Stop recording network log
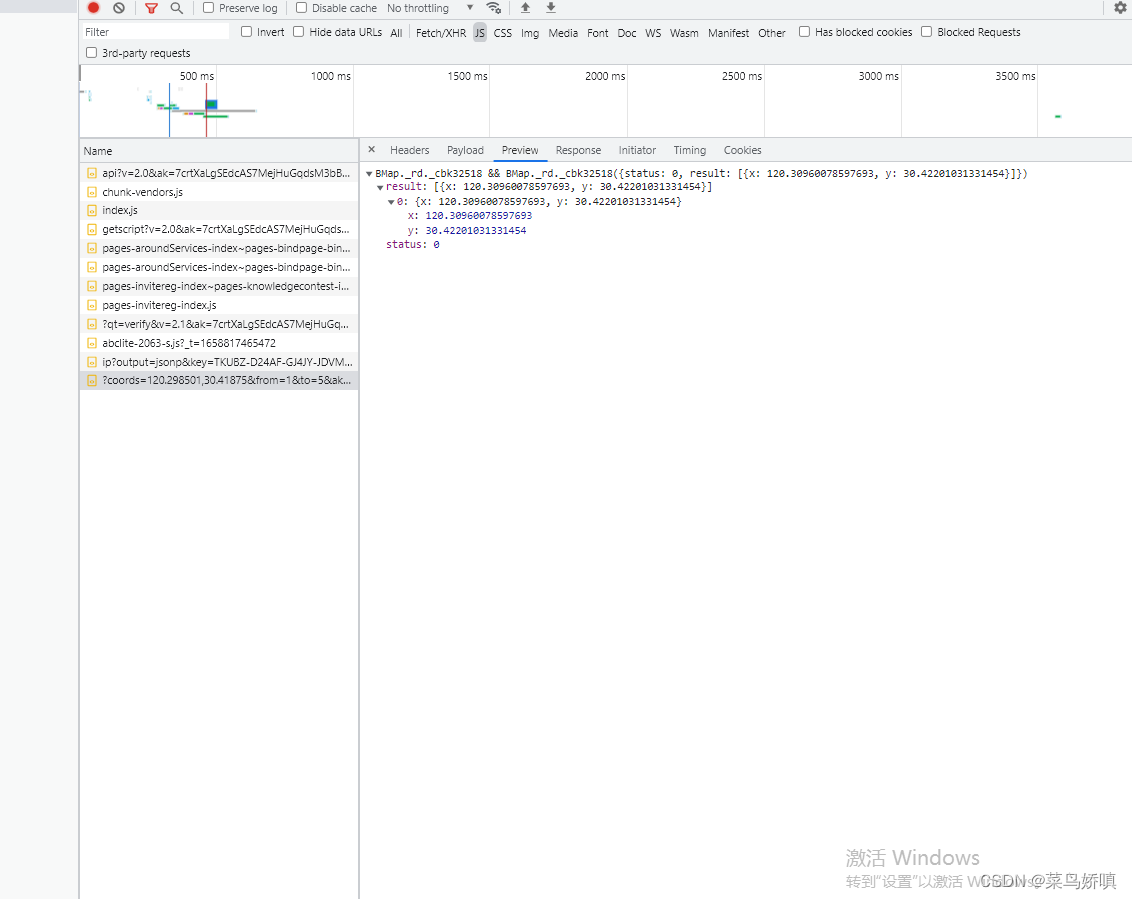Image resolution: width=1132 pixels, height=899 pixels. click(x=93, y=7)
